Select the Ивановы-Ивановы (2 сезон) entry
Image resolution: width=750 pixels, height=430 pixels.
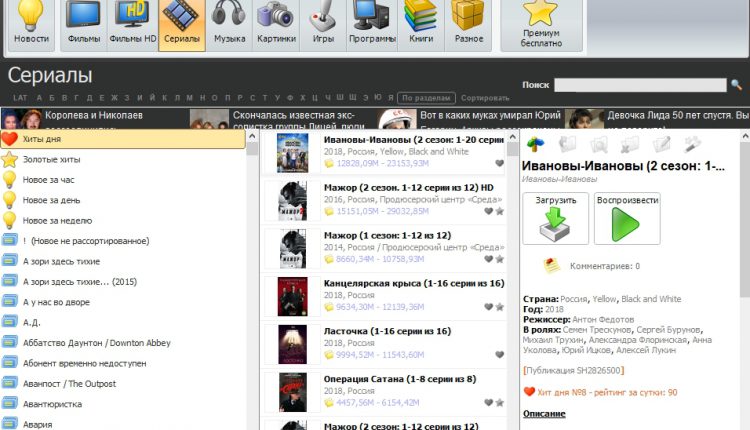click(383, 153)
